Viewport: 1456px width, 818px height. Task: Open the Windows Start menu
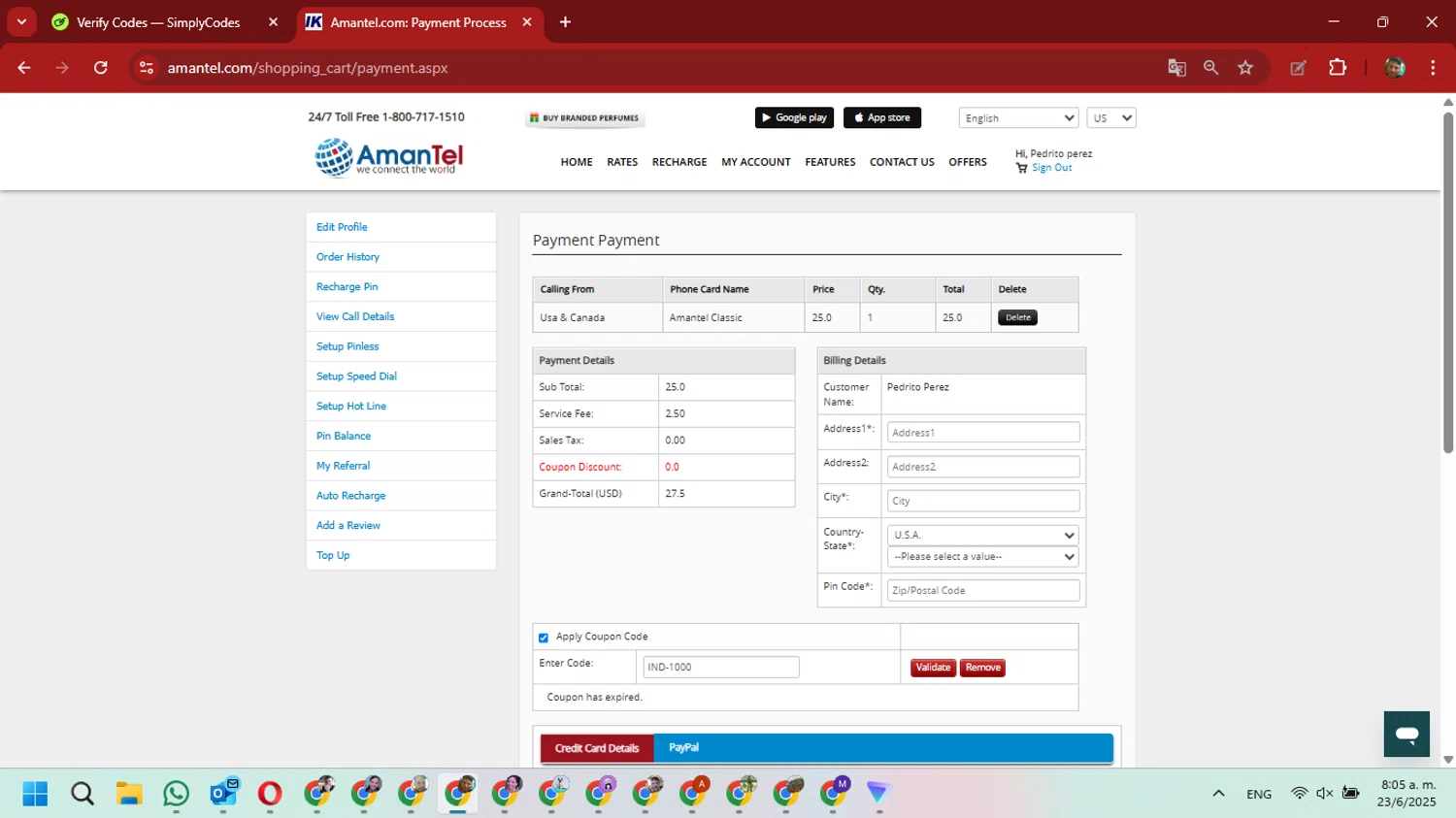tap(35, 794)
